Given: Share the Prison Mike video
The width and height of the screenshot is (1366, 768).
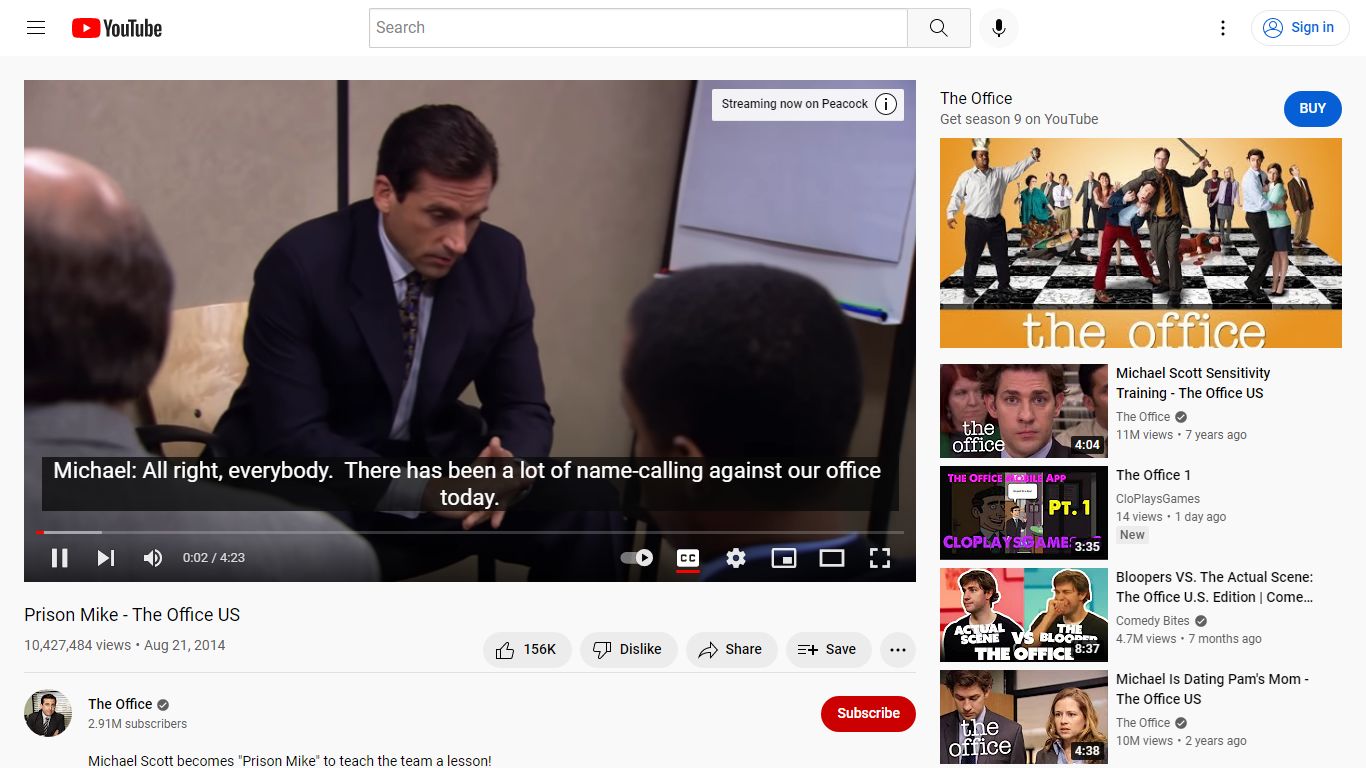Looking at the screenshot, I should point(731,650).
